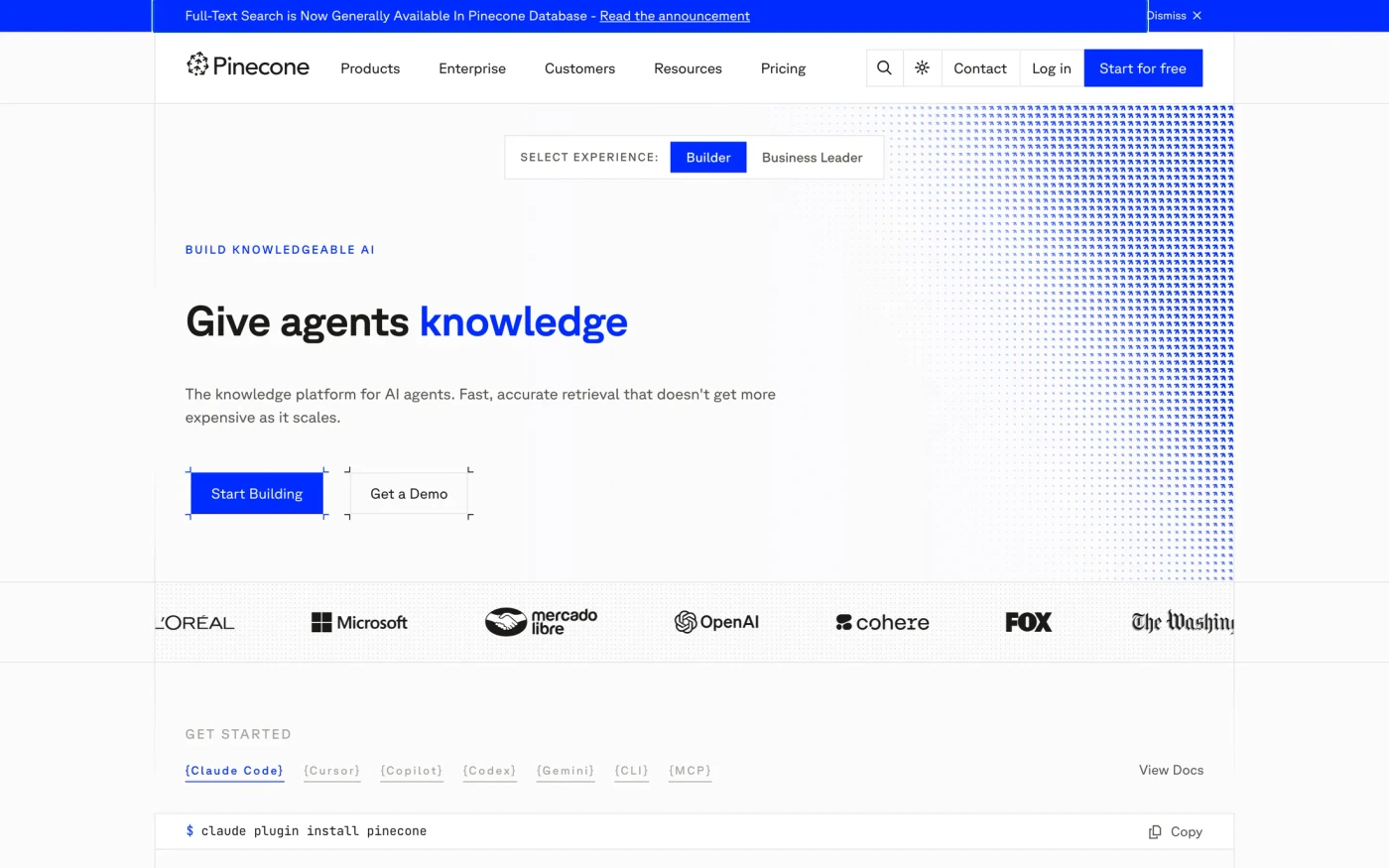Click the Log in button
Image resolution: width=1389 pixels, height=868 pixels.
click(x=1052, y=67)
